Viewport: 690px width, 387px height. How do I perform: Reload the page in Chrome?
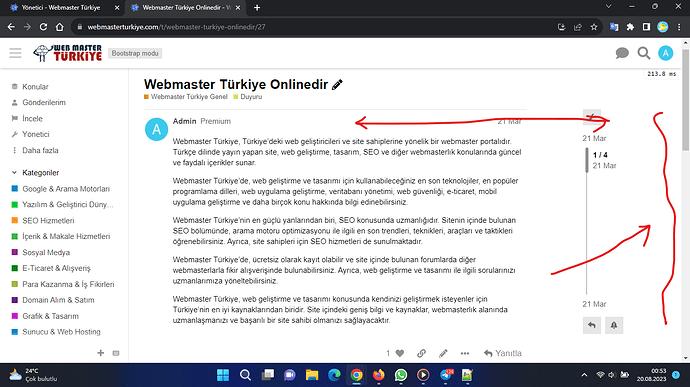point(43,27)
